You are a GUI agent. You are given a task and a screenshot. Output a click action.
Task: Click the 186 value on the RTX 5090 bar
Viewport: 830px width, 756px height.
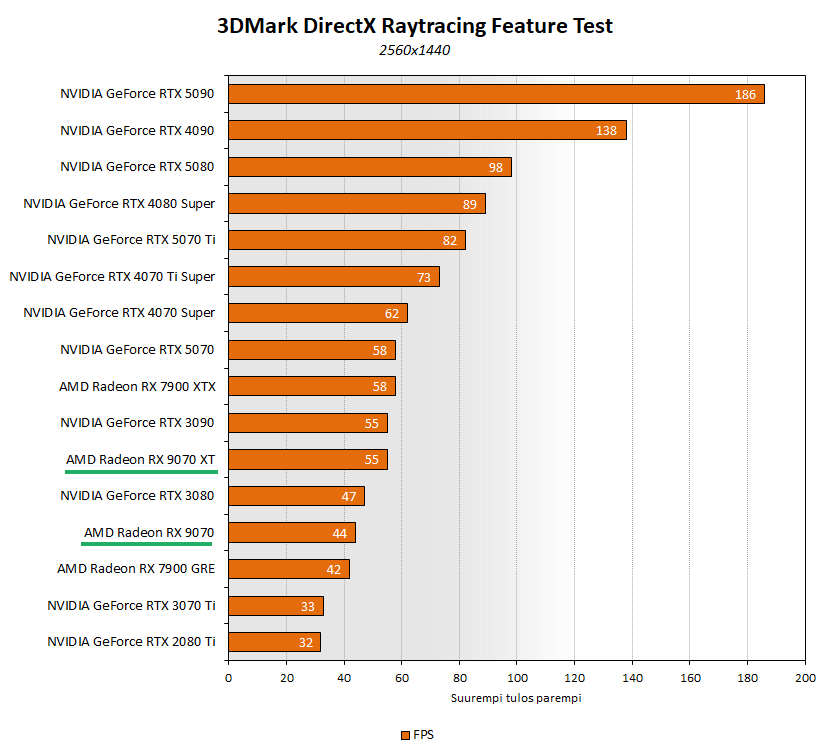pos(745,95)
